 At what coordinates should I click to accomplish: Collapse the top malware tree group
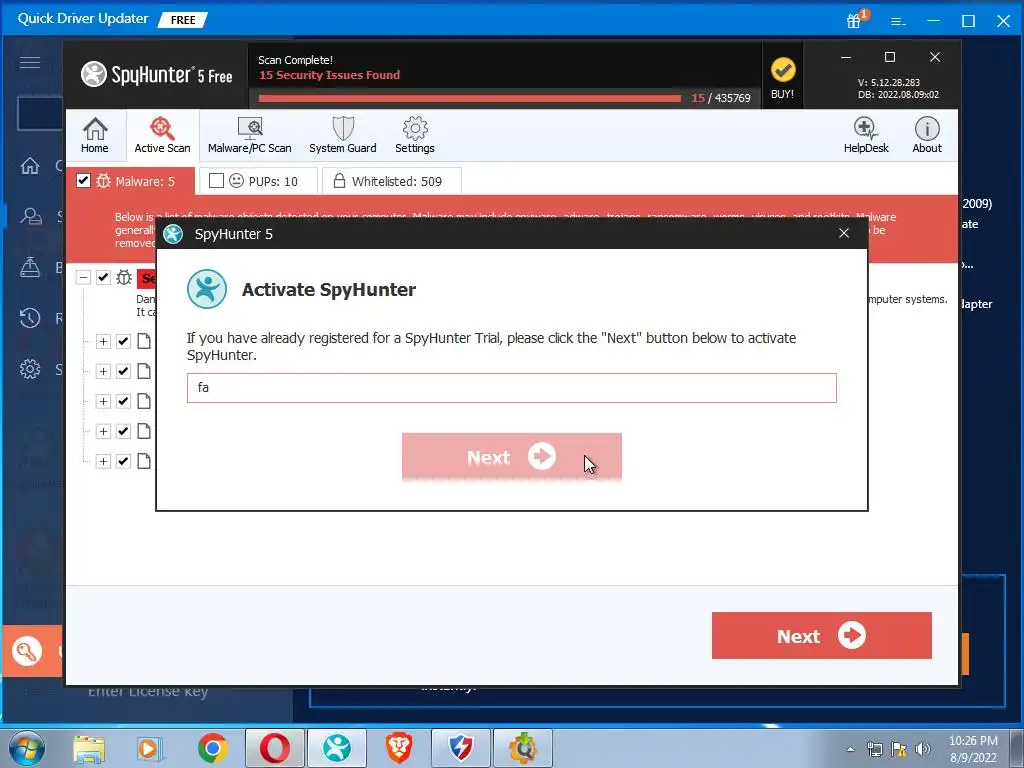click(x=83, y=278)
